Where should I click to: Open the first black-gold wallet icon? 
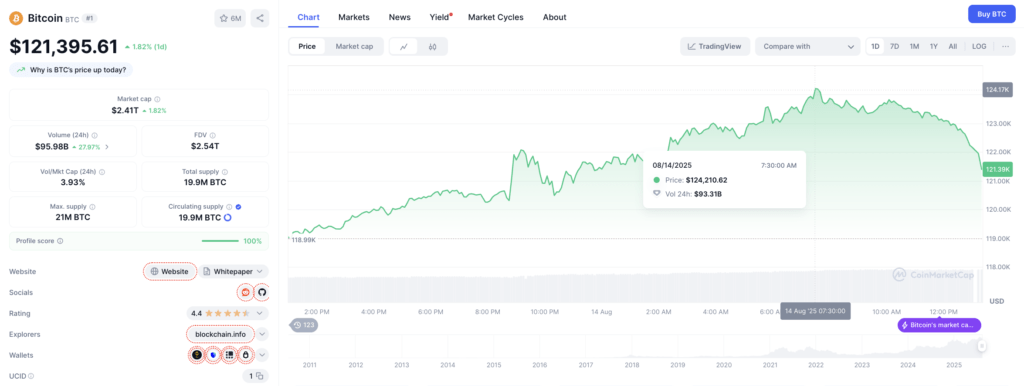coord(197,355)
